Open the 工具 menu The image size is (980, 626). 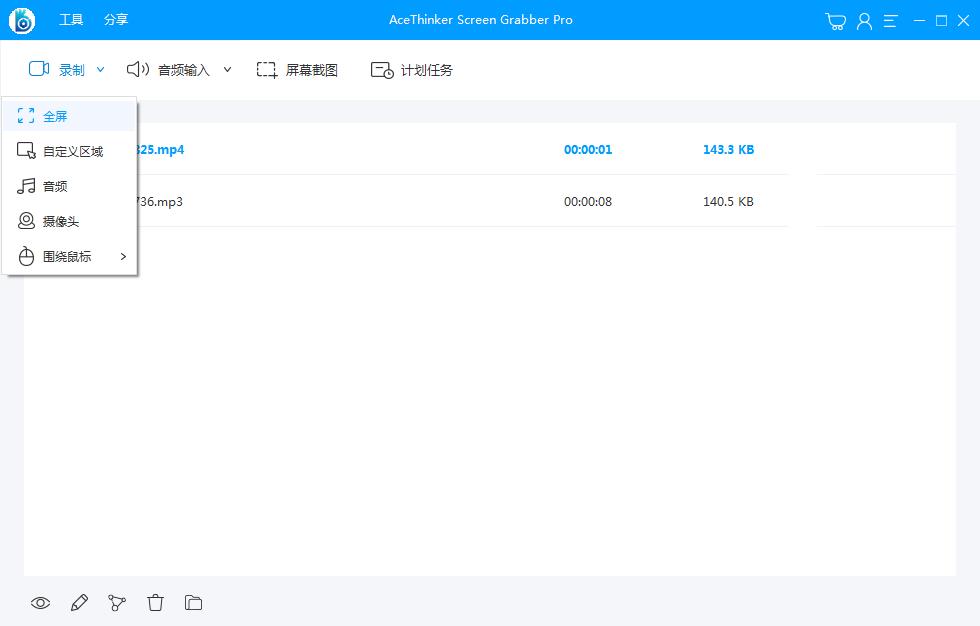click(71, 20)
